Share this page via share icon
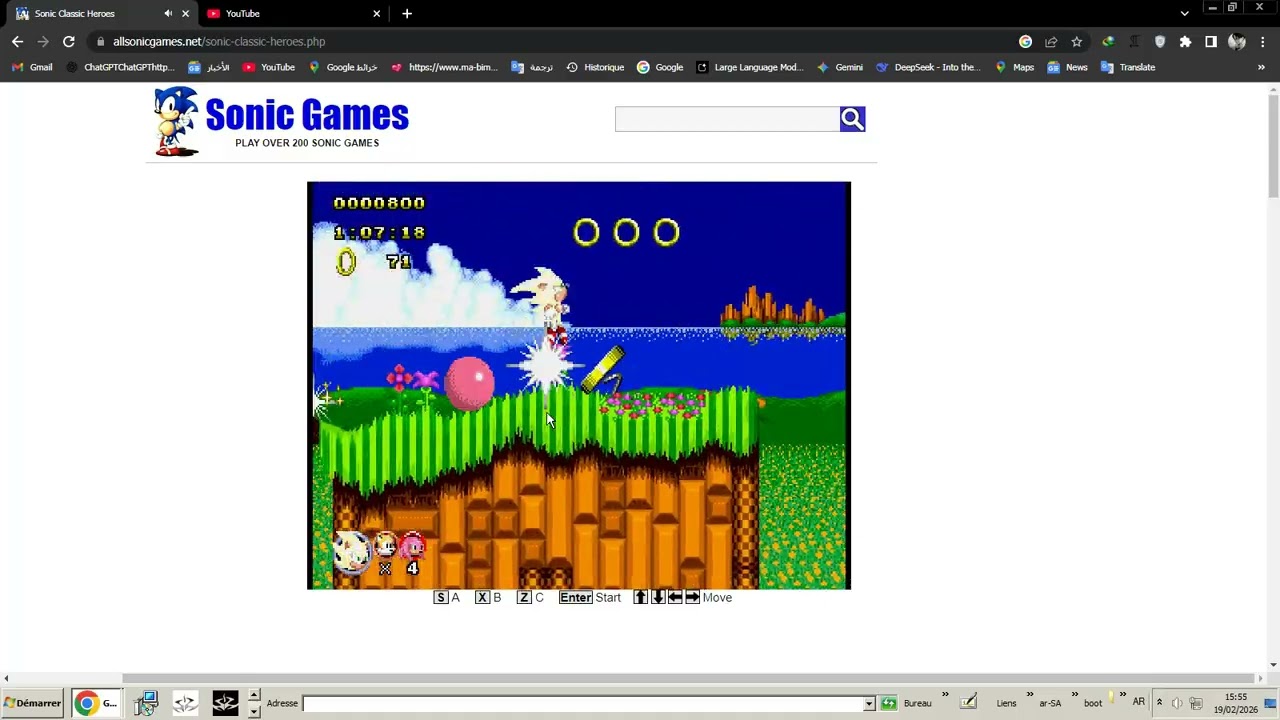This screenshot has height=720, width=1280. (1051, 41)
